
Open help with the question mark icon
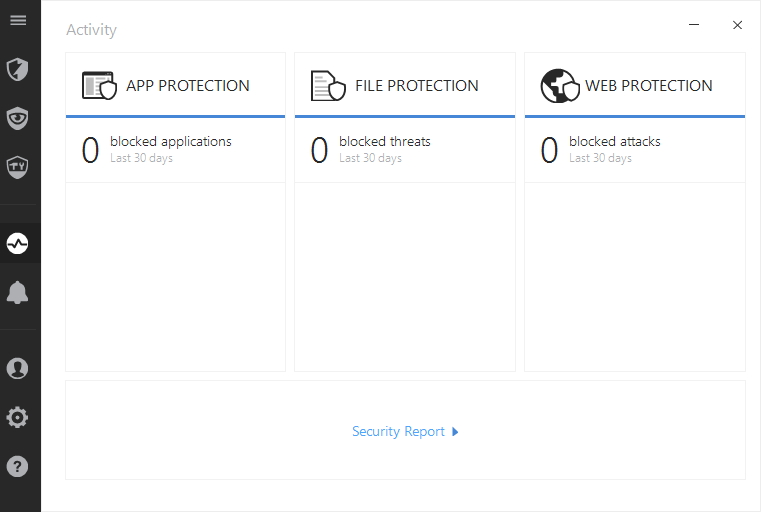[x=17, y=466]
